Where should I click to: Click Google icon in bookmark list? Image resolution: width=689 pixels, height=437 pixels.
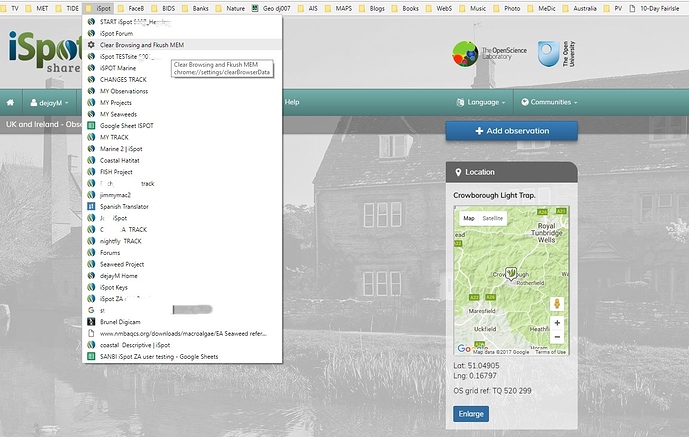91,311
